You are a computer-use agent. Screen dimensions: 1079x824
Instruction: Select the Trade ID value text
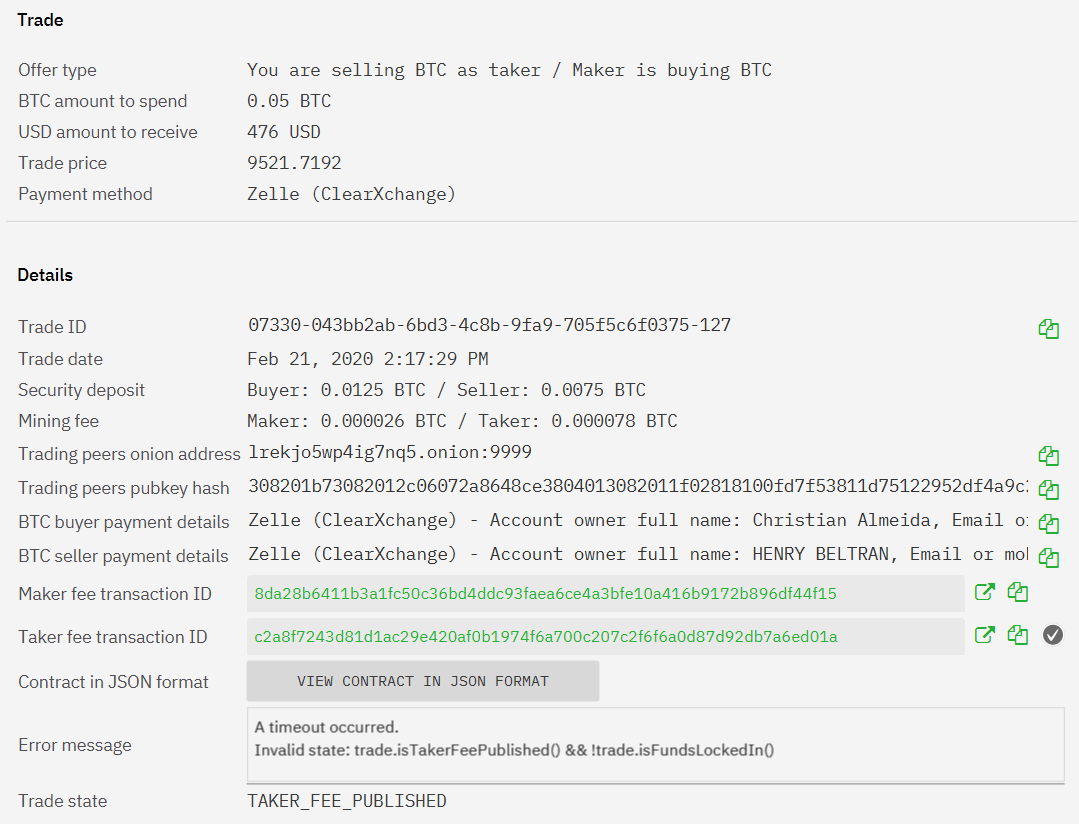tap(489, 325)
